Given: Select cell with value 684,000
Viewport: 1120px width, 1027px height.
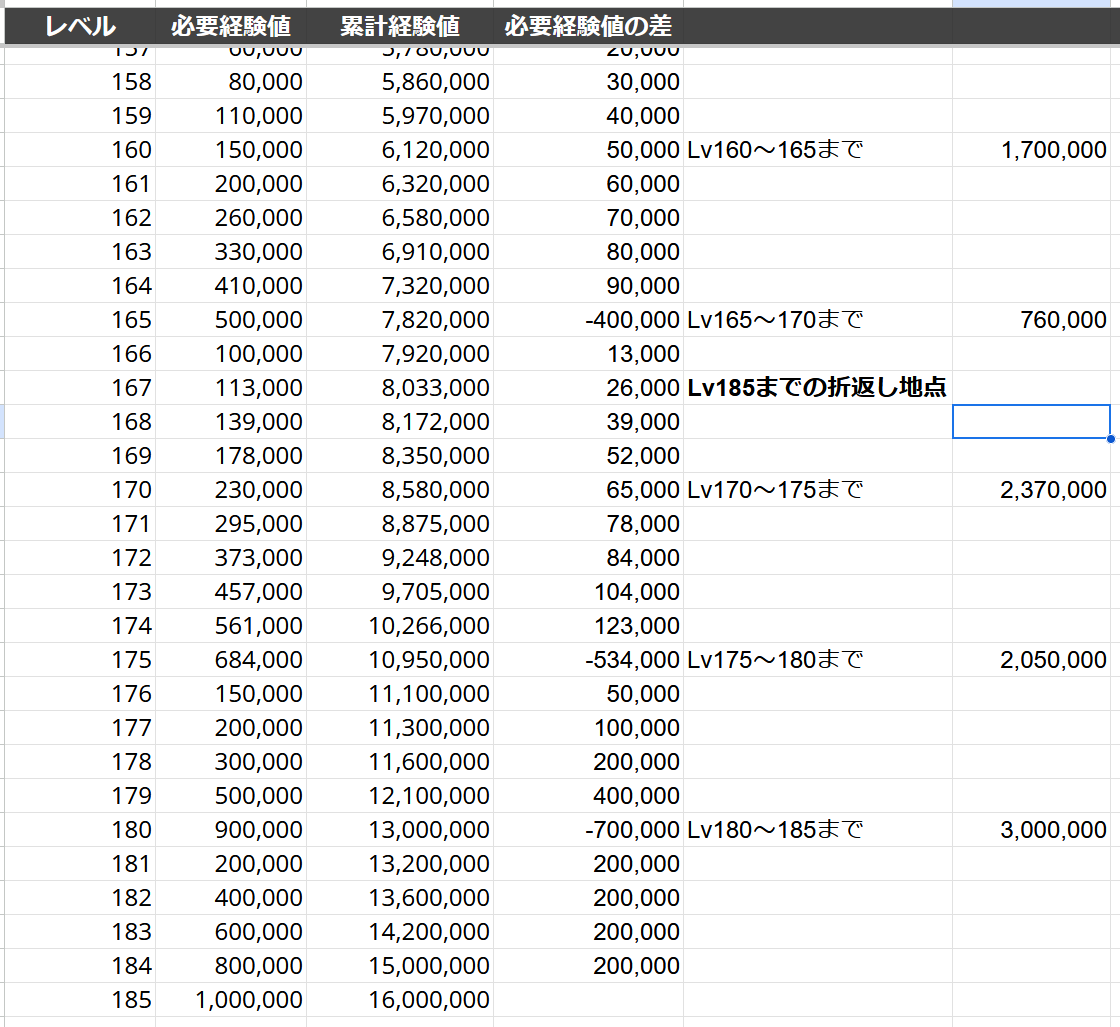Looking at the screenshot, I should tap(231, 660).
